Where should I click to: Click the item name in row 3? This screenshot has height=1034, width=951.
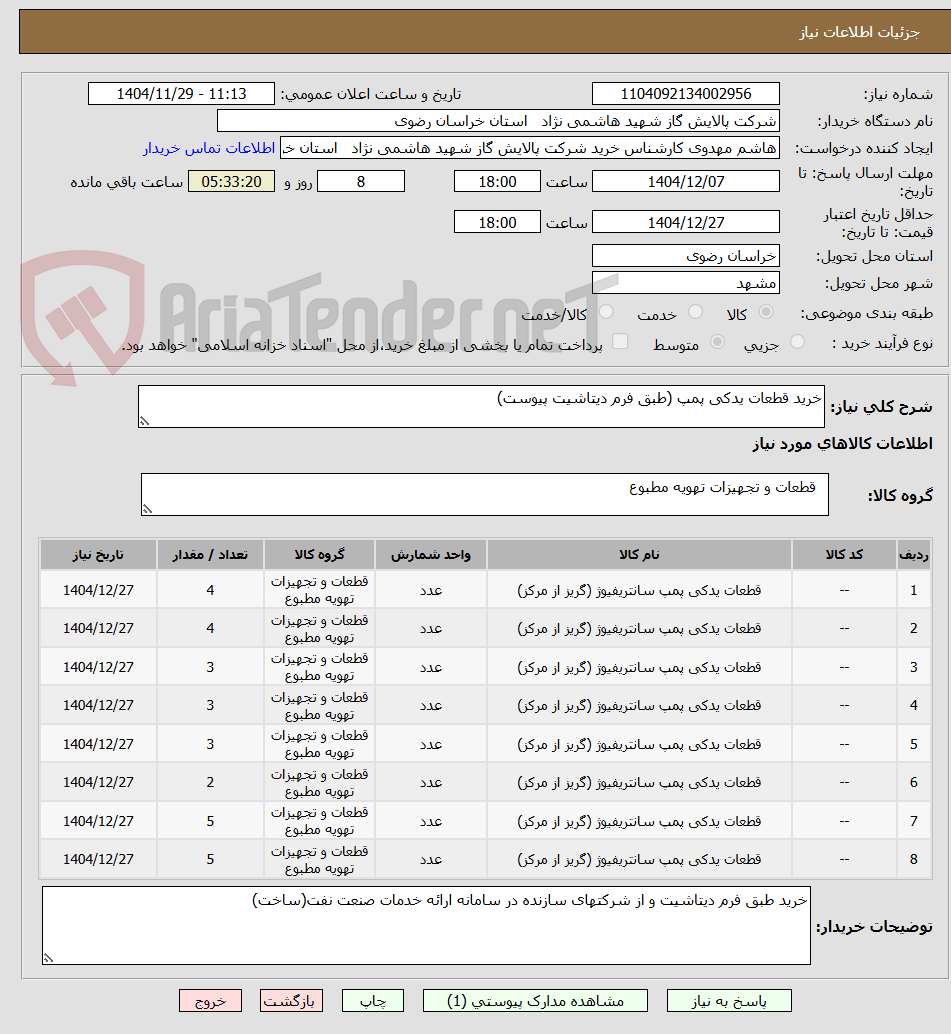point(639,667)
